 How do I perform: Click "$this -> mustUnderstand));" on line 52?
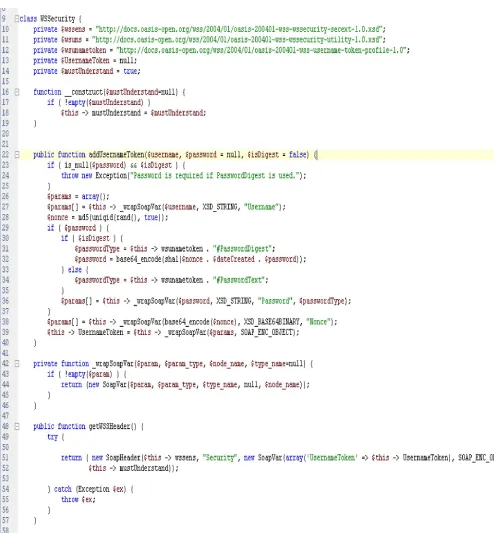133,468
